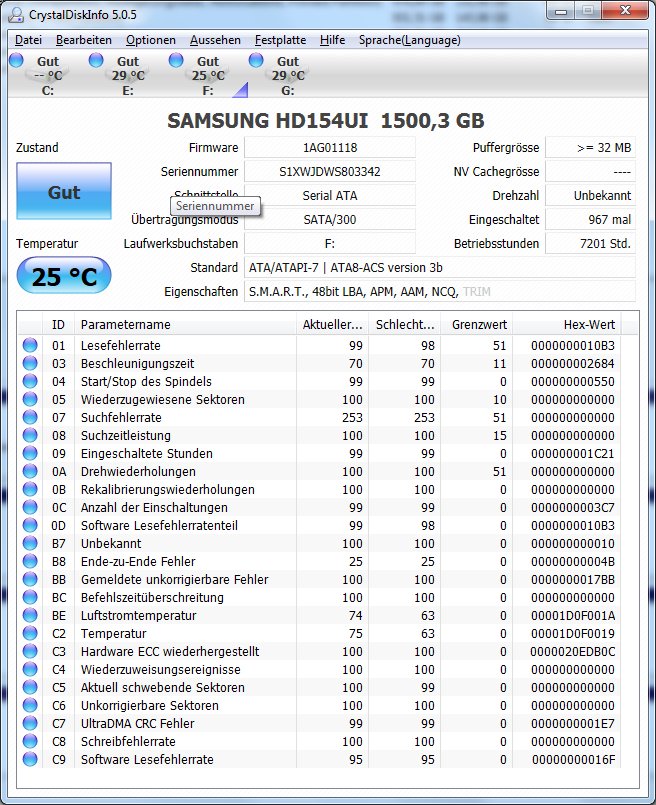Click the SAMSUNG HD154UI model title

tap(325, 121)
